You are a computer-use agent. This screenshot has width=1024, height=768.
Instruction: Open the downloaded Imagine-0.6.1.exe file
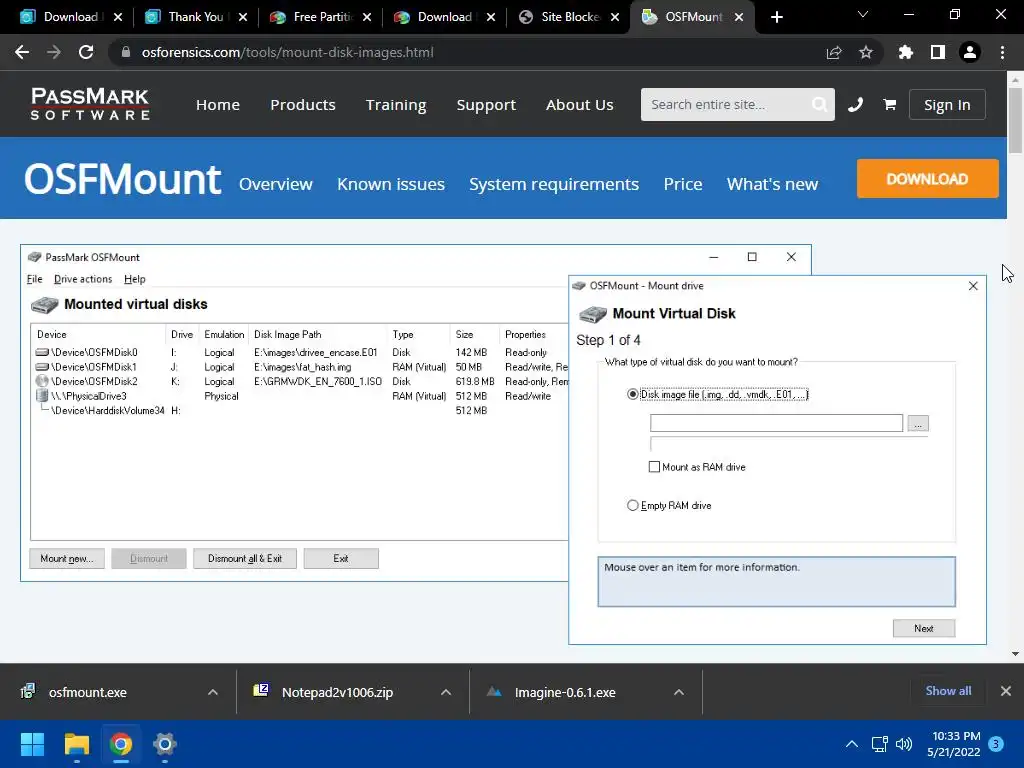(565, 692)
